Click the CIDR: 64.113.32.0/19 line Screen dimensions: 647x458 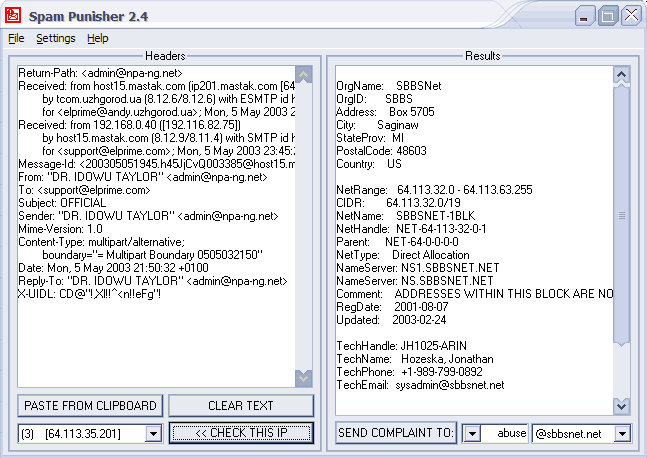click(x=398, y=203)
